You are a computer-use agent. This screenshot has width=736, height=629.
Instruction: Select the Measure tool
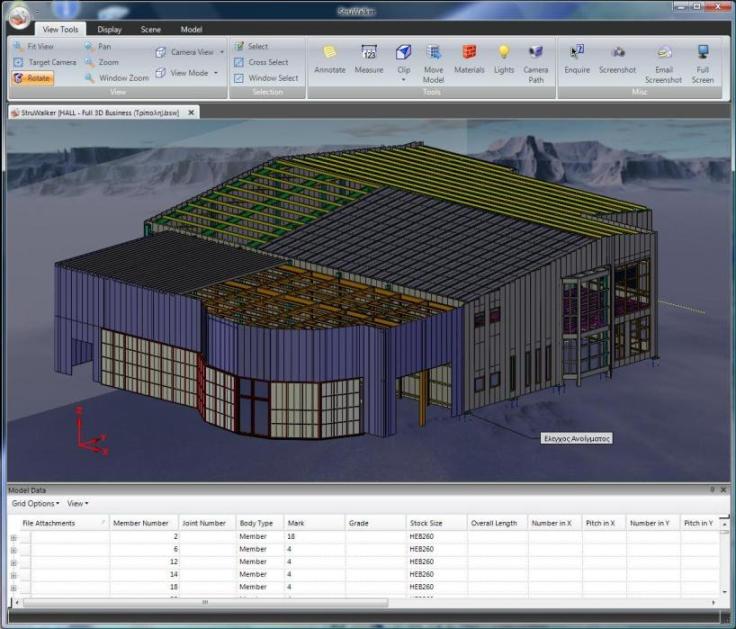[x=368, y=53]
